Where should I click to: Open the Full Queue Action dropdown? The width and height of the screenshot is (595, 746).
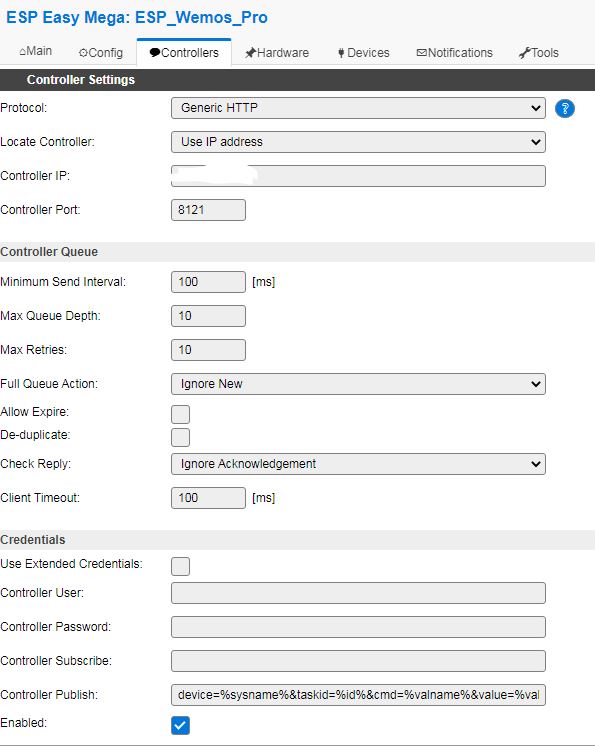pos(358,384)
